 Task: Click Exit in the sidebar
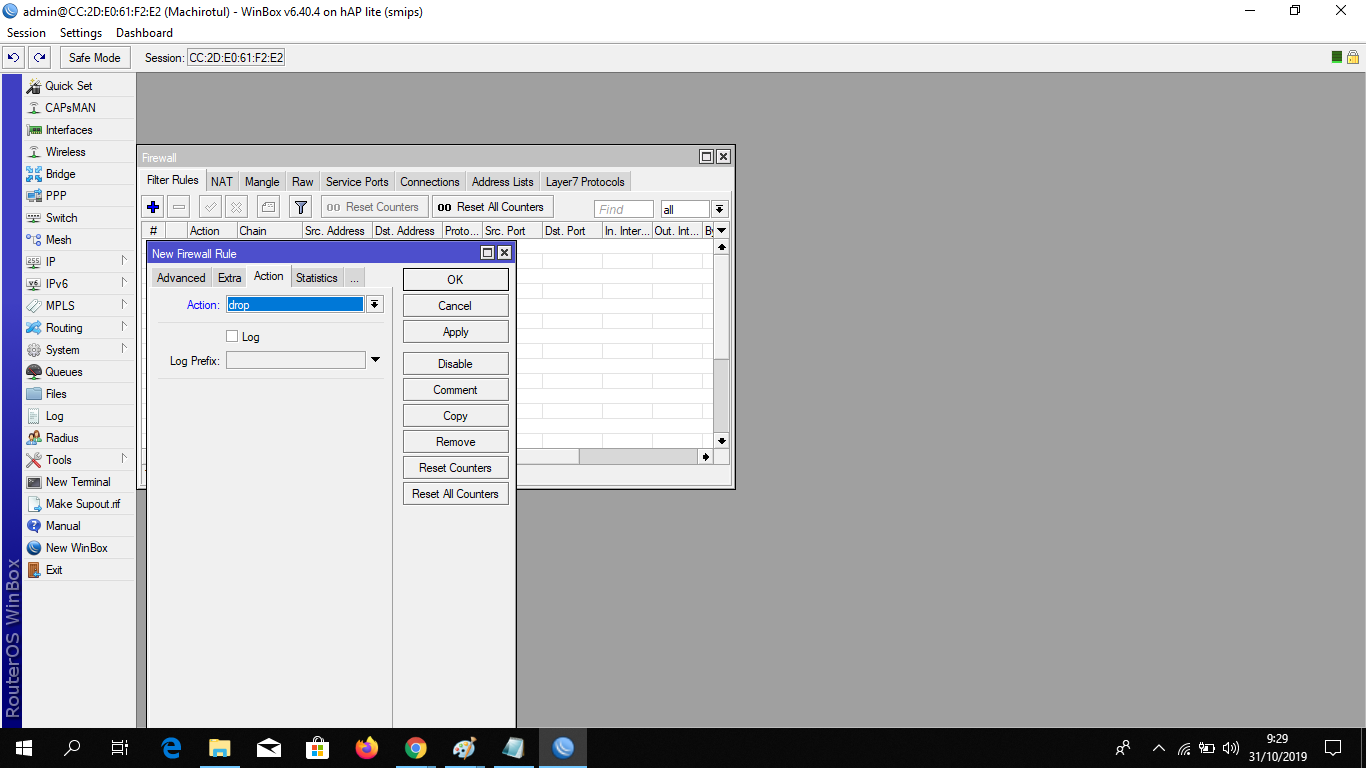coord(79,570)
